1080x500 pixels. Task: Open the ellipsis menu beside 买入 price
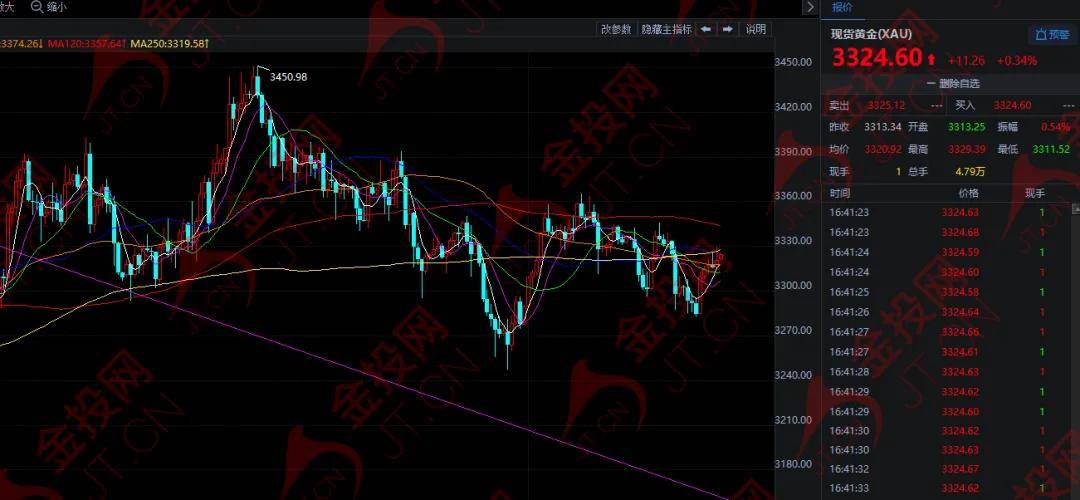point(1070,106)
